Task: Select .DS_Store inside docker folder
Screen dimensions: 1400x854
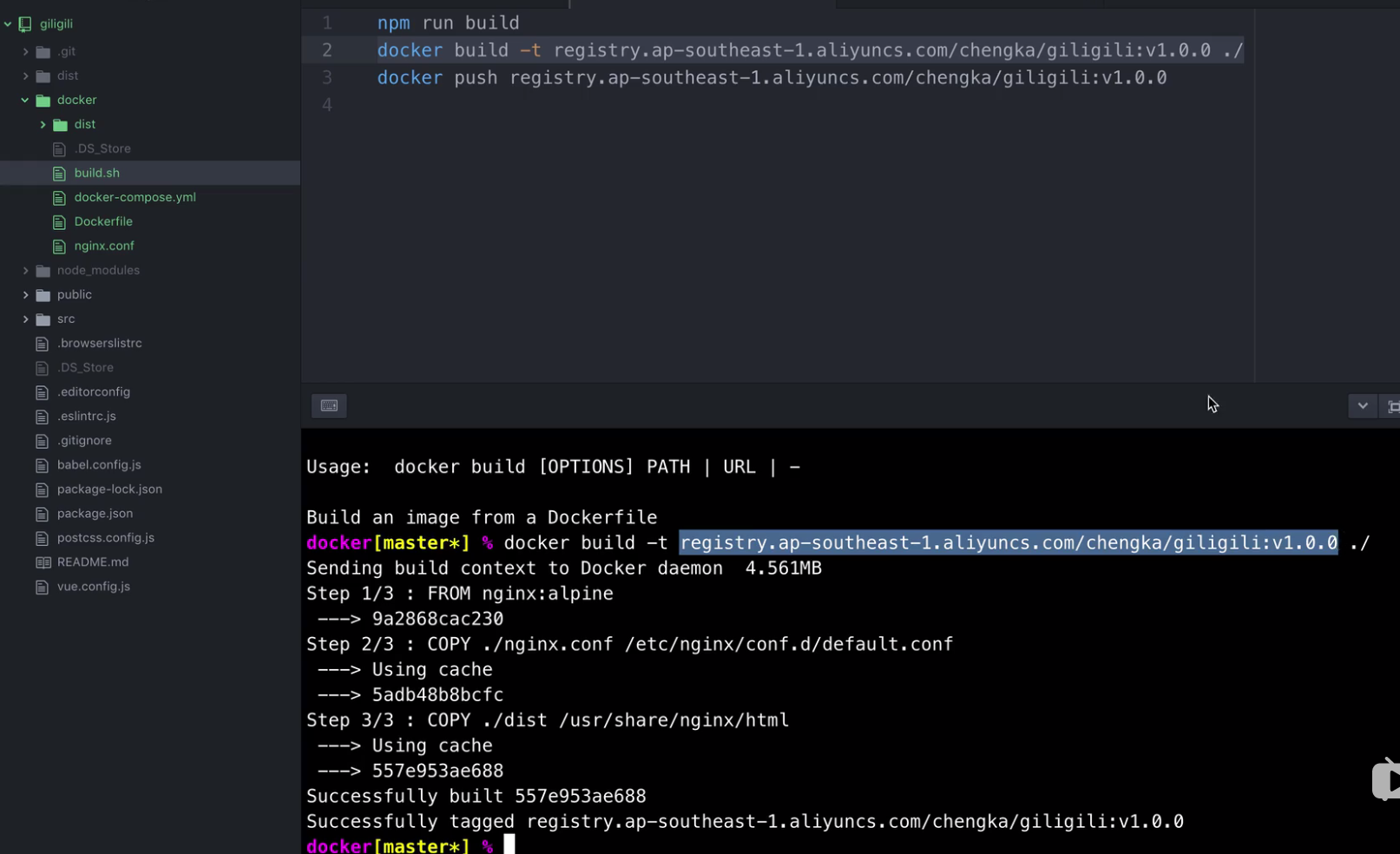Action: [x=102, y=148]
